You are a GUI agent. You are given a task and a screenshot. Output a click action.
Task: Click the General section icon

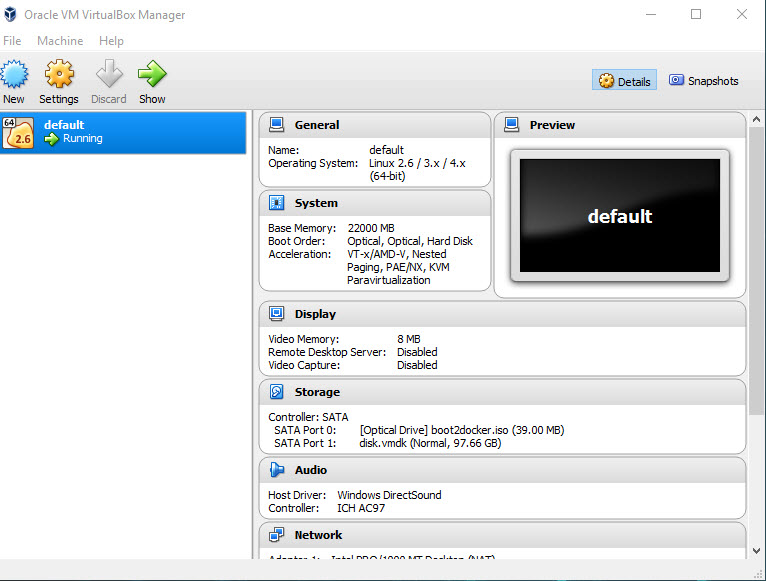pos(277,125)
